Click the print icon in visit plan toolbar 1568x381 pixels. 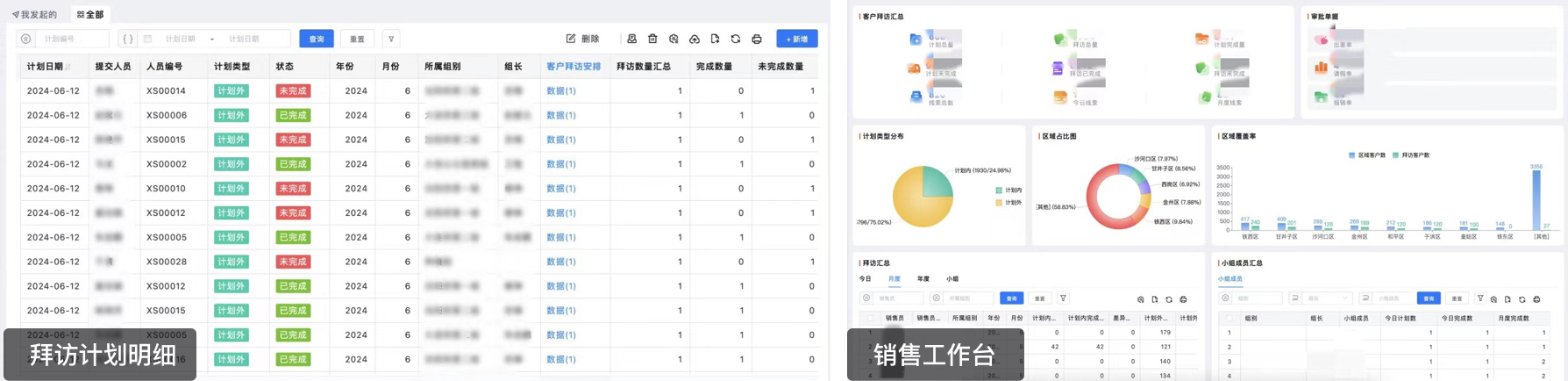point(757,39)
